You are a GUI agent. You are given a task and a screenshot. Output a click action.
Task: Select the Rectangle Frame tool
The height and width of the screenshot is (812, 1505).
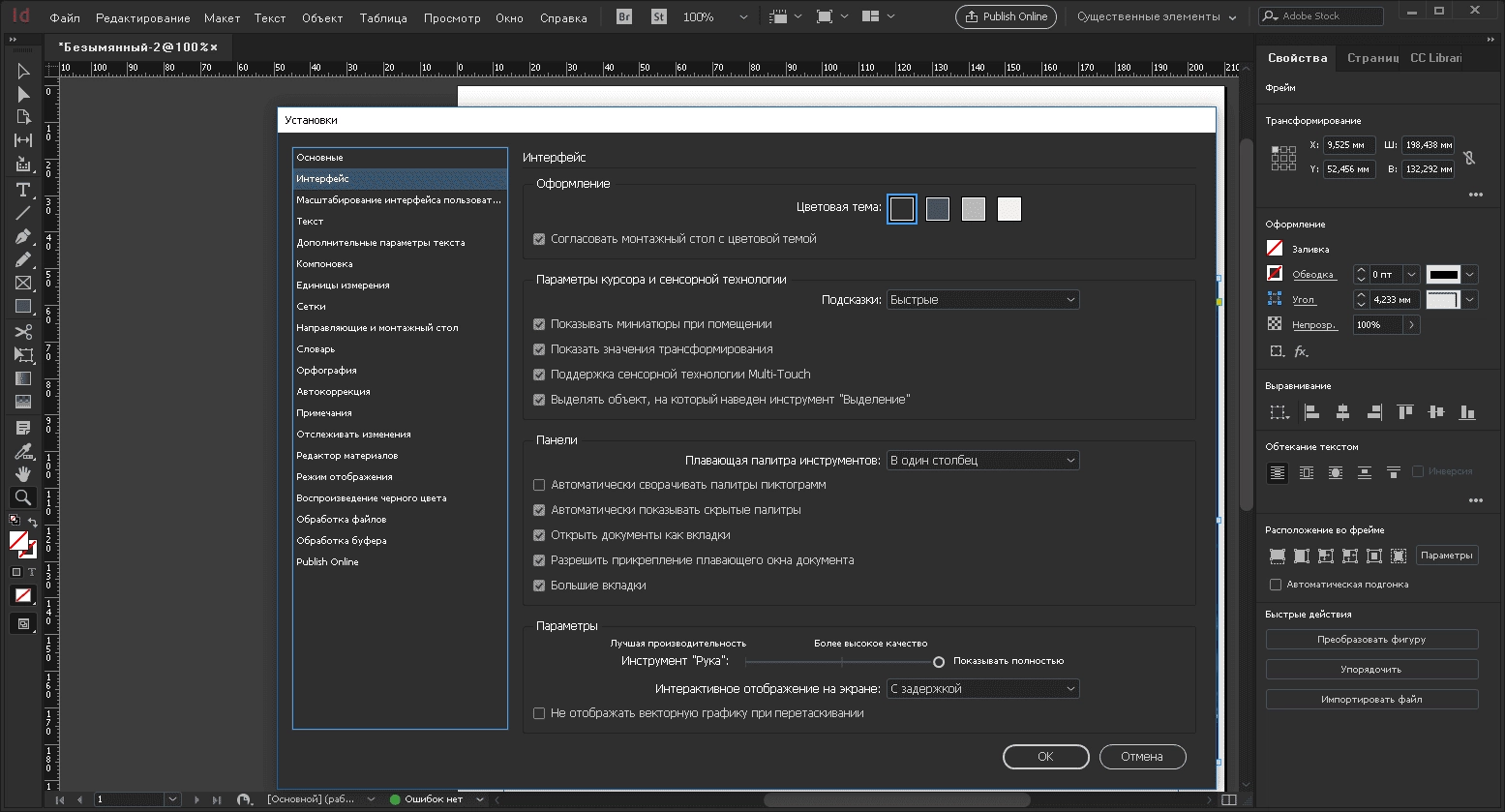coord(23,283)
